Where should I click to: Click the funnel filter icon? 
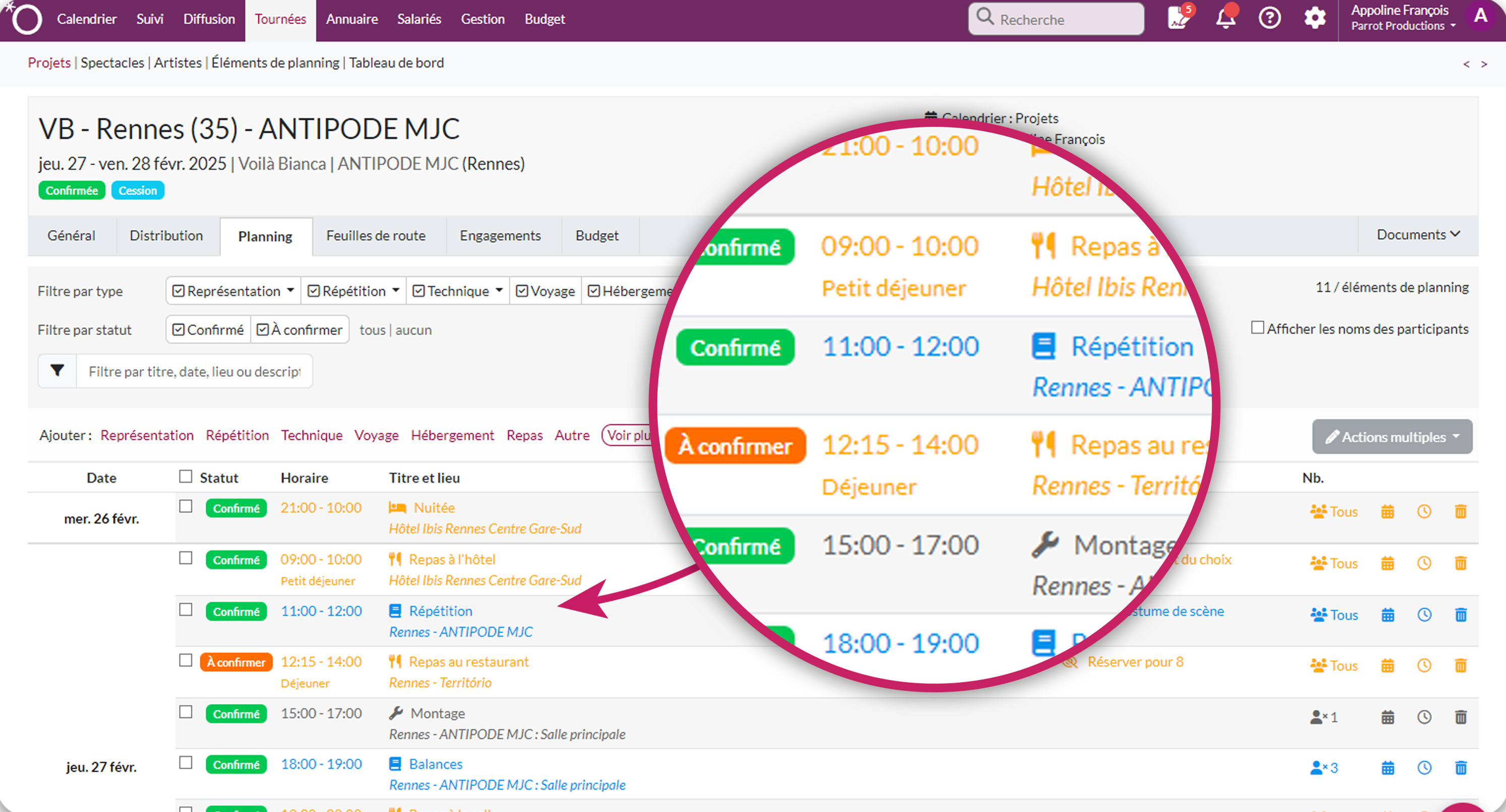tap(57, 371)
